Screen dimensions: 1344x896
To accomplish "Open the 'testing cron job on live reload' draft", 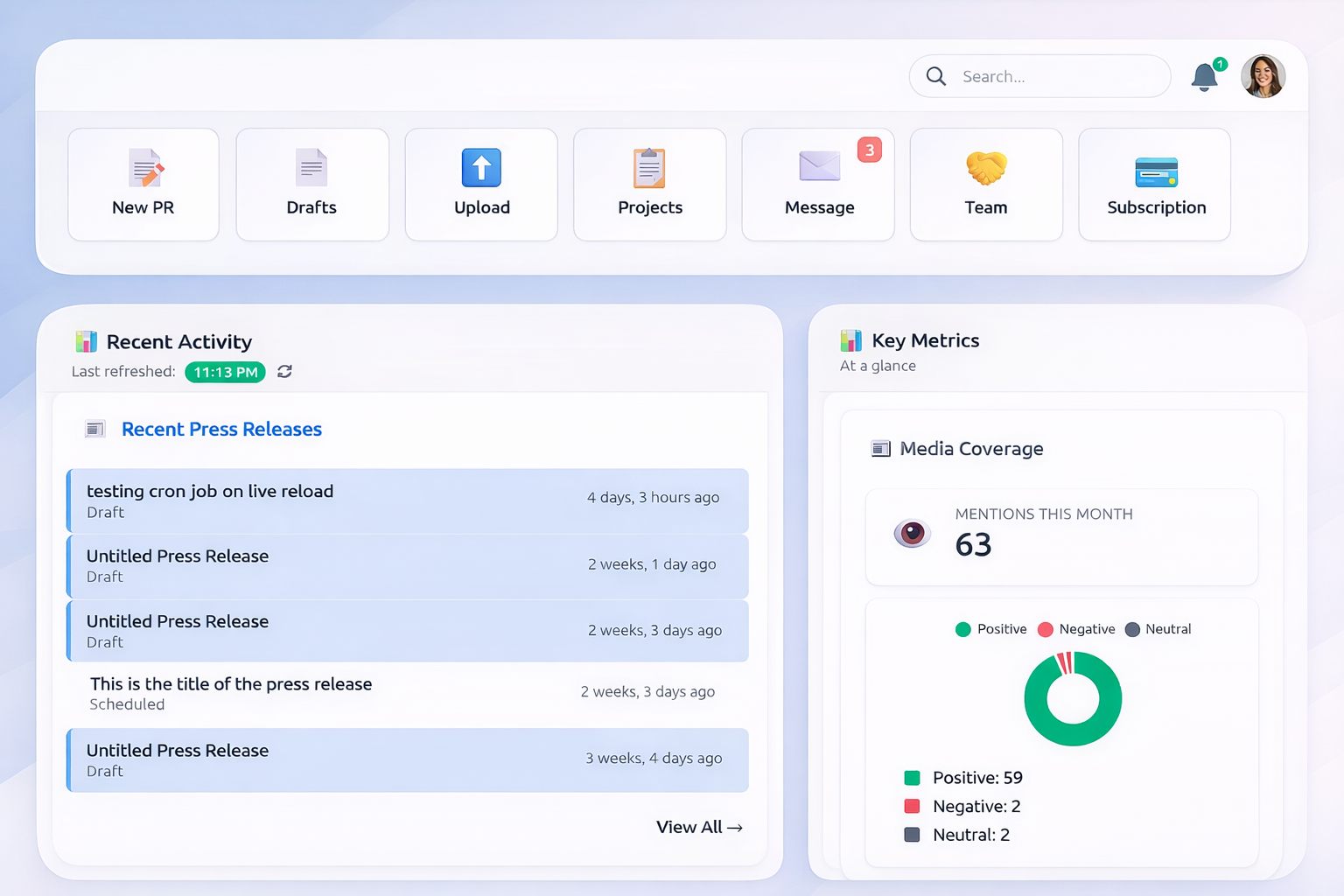I will point(408,500).
